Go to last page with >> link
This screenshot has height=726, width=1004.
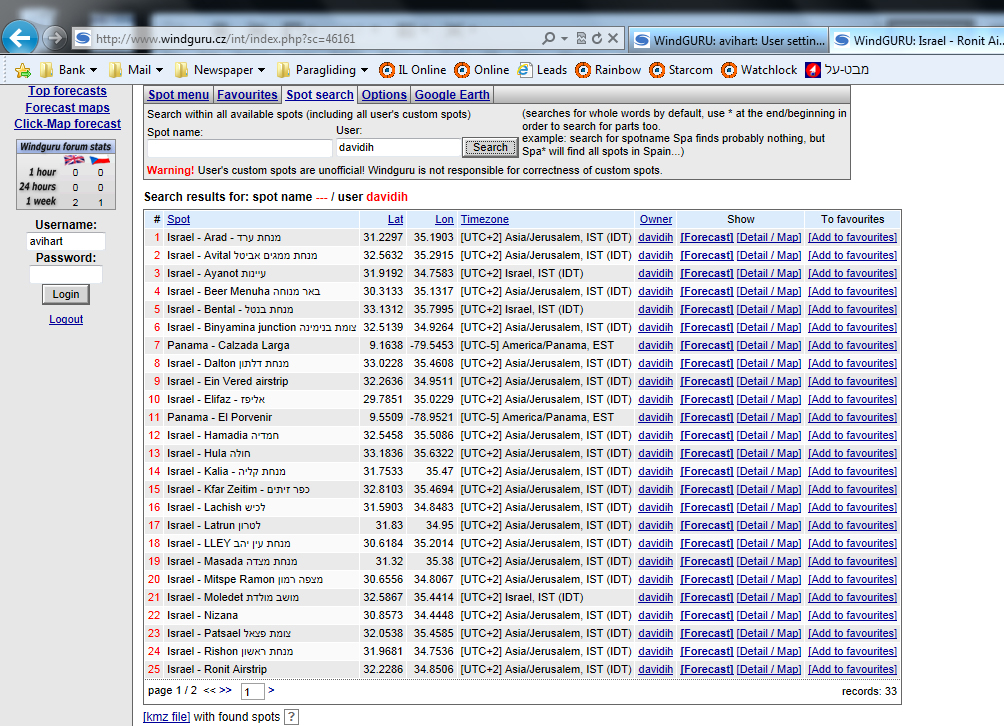225,690
